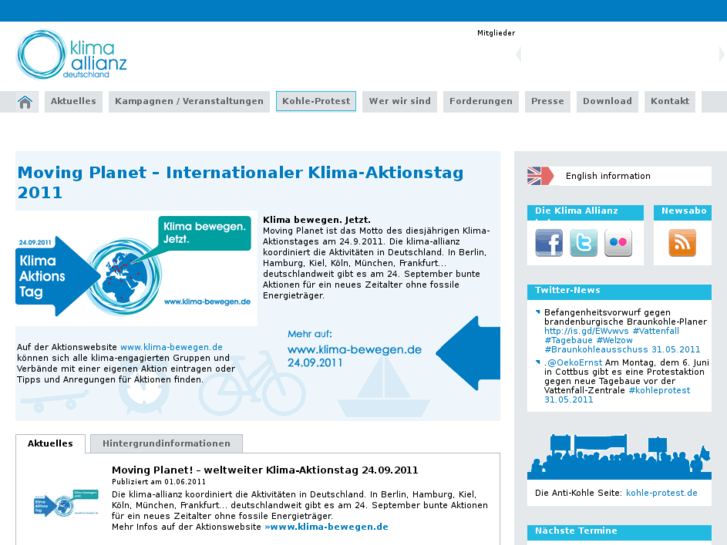Click the home icon in navigation bar

pyautogui.click(x=25, y=102)
